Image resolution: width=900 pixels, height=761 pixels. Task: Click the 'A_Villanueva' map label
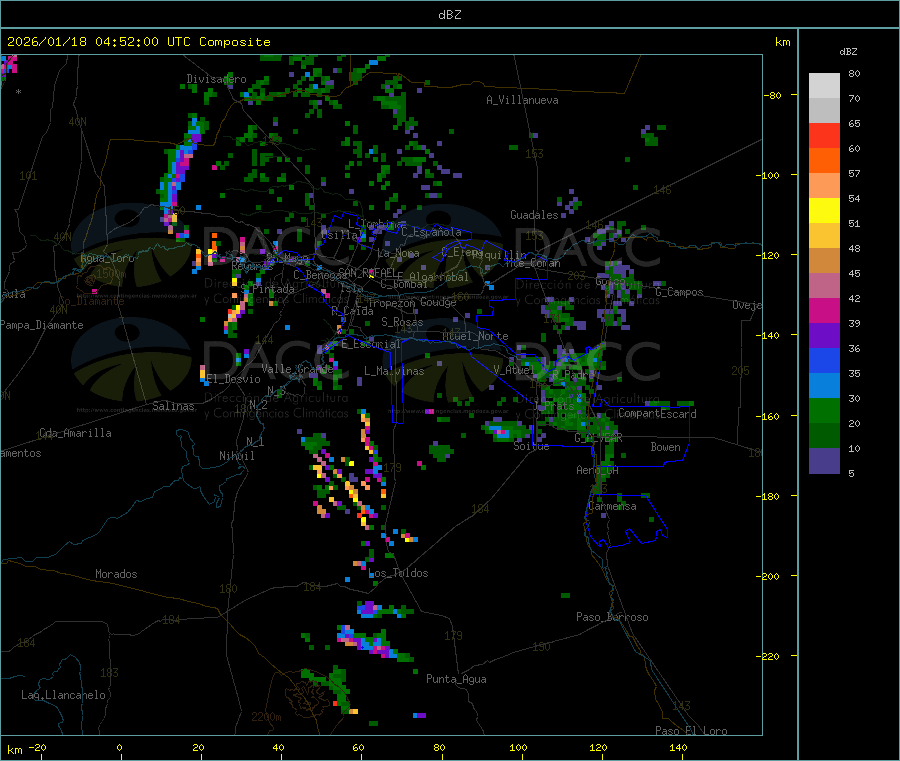pos(522,100)
